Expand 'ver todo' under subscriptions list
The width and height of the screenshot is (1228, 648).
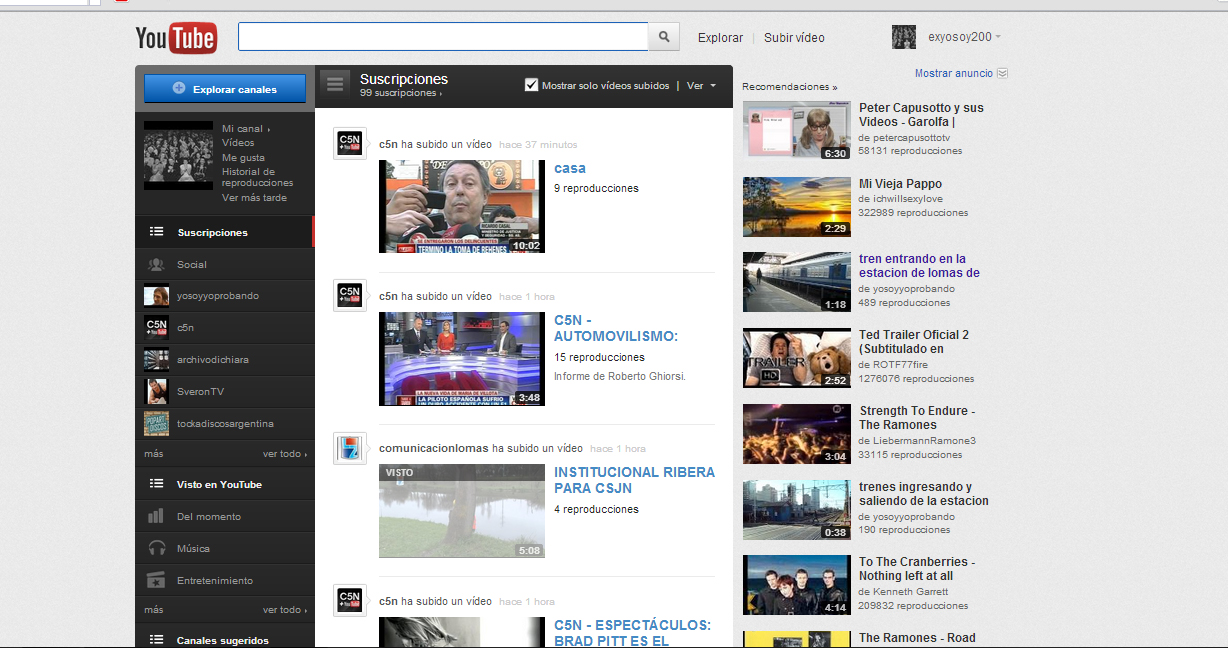(285, 454)
